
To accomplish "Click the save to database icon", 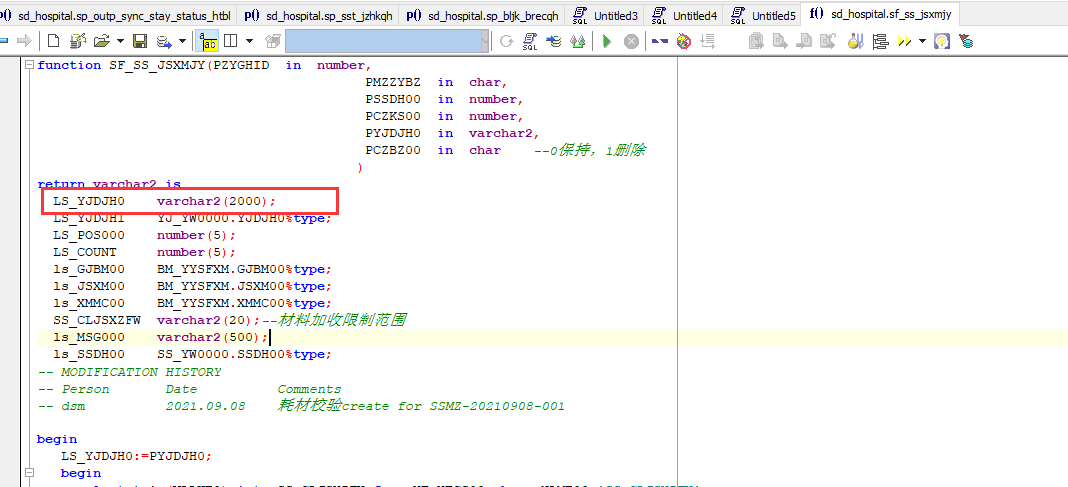I will coord(164,42).
